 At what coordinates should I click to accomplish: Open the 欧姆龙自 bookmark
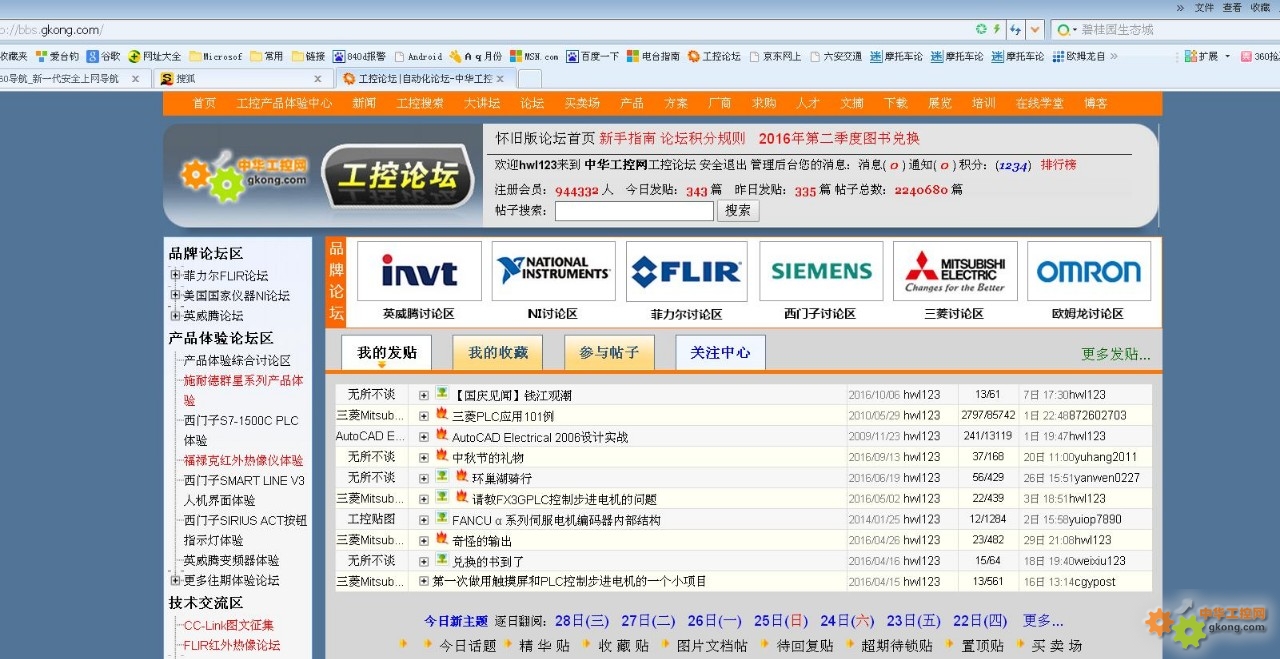tap(1079, 57)
